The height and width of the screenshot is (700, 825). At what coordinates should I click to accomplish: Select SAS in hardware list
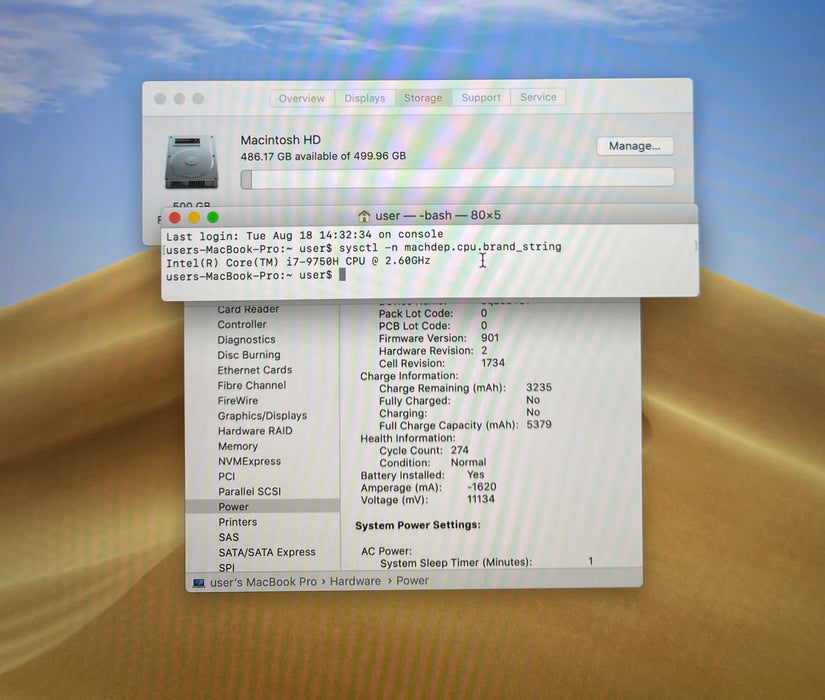229,537
